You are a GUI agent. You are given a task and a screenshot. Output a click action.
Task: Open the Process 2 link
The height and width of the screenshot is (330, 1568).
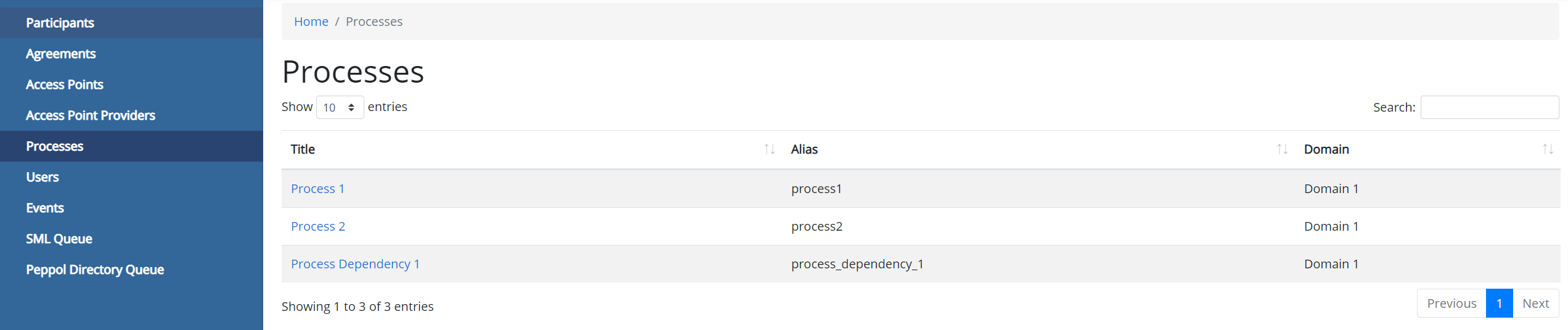point(317,226)
